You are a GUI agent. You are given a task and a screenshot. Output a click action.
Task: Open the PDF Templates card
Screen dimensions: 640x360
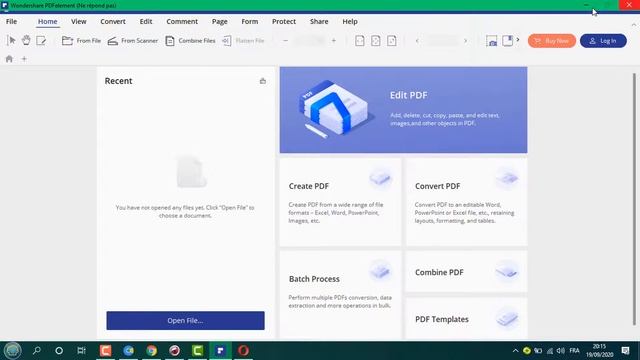coord(467,318)
